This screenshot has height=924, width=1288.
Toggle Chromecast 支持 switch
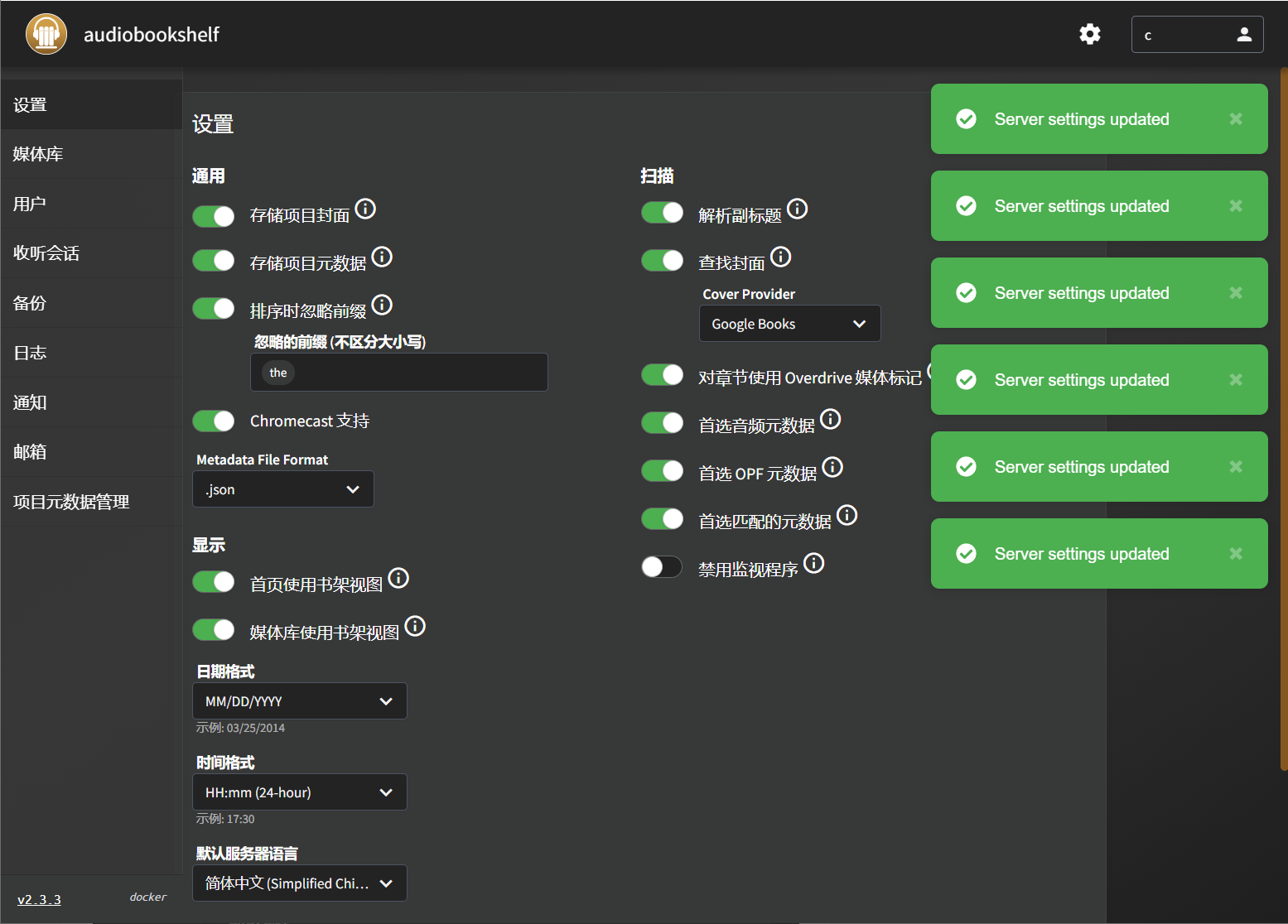coord(214,421)
